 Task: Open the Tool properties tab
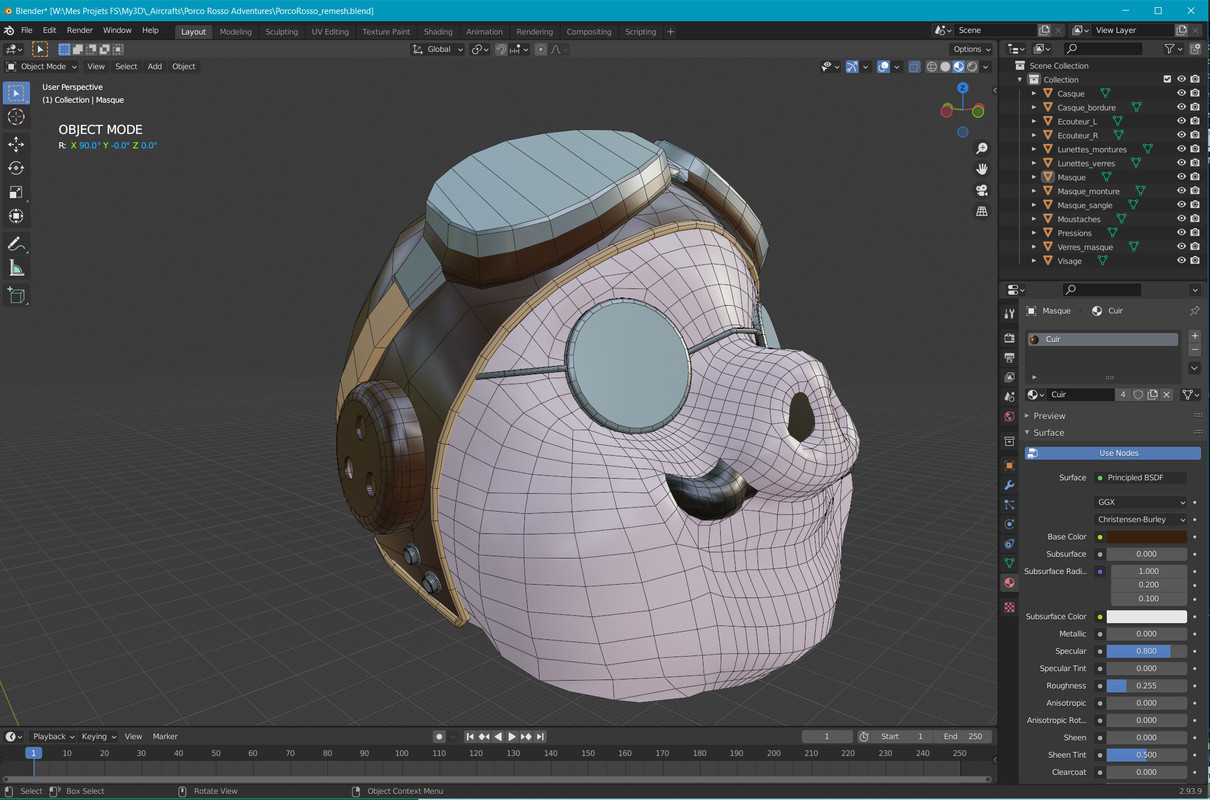(x=1009, y=314)
